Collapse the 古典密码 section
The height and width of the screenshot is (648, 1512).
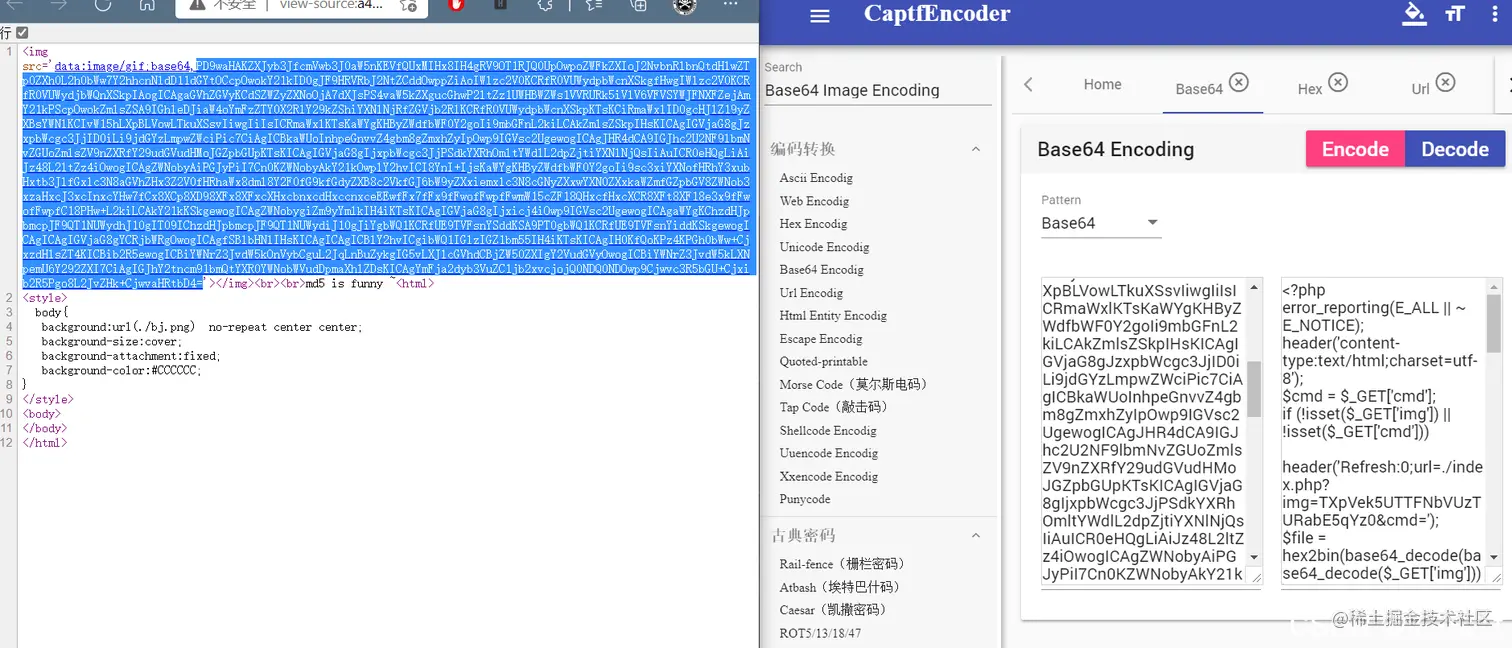pos(976,536)
